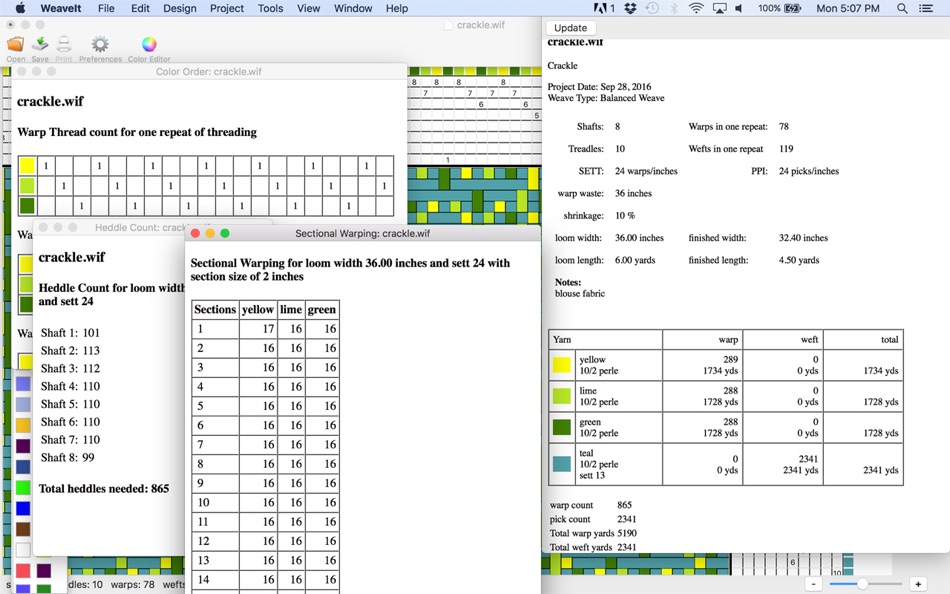Viewport: 950px width, 594px height.
Task: Open the View menu
Action: tap(308, 8)
